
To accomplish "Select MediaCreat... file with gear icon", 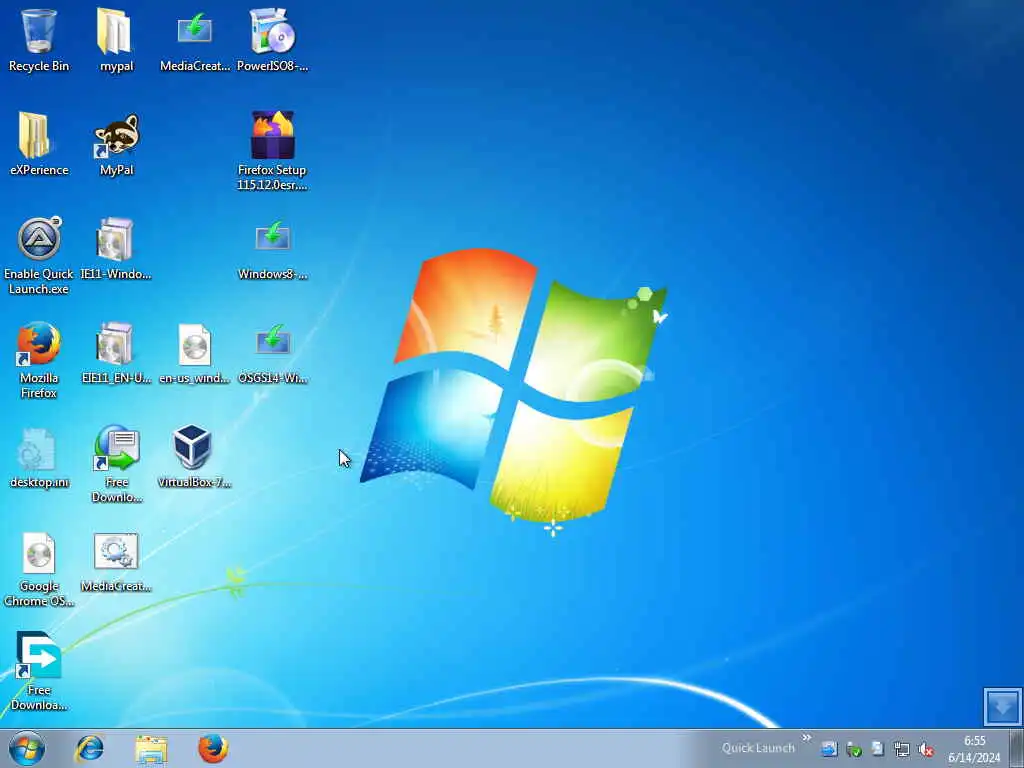I will coord(116,562).
